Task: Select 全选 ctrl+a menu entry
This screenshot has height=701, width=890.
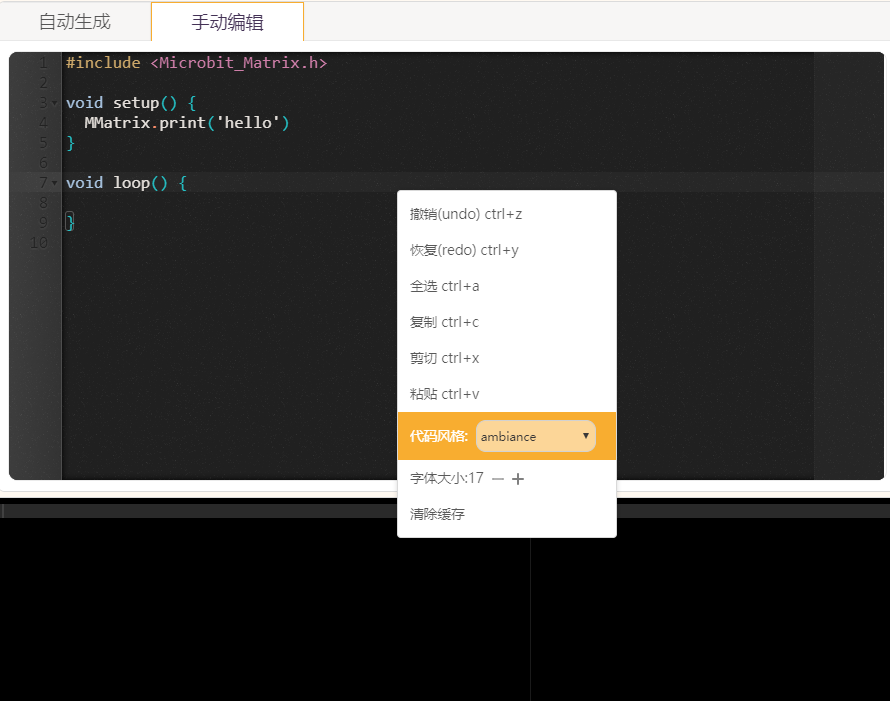Action: pos(506,286)
